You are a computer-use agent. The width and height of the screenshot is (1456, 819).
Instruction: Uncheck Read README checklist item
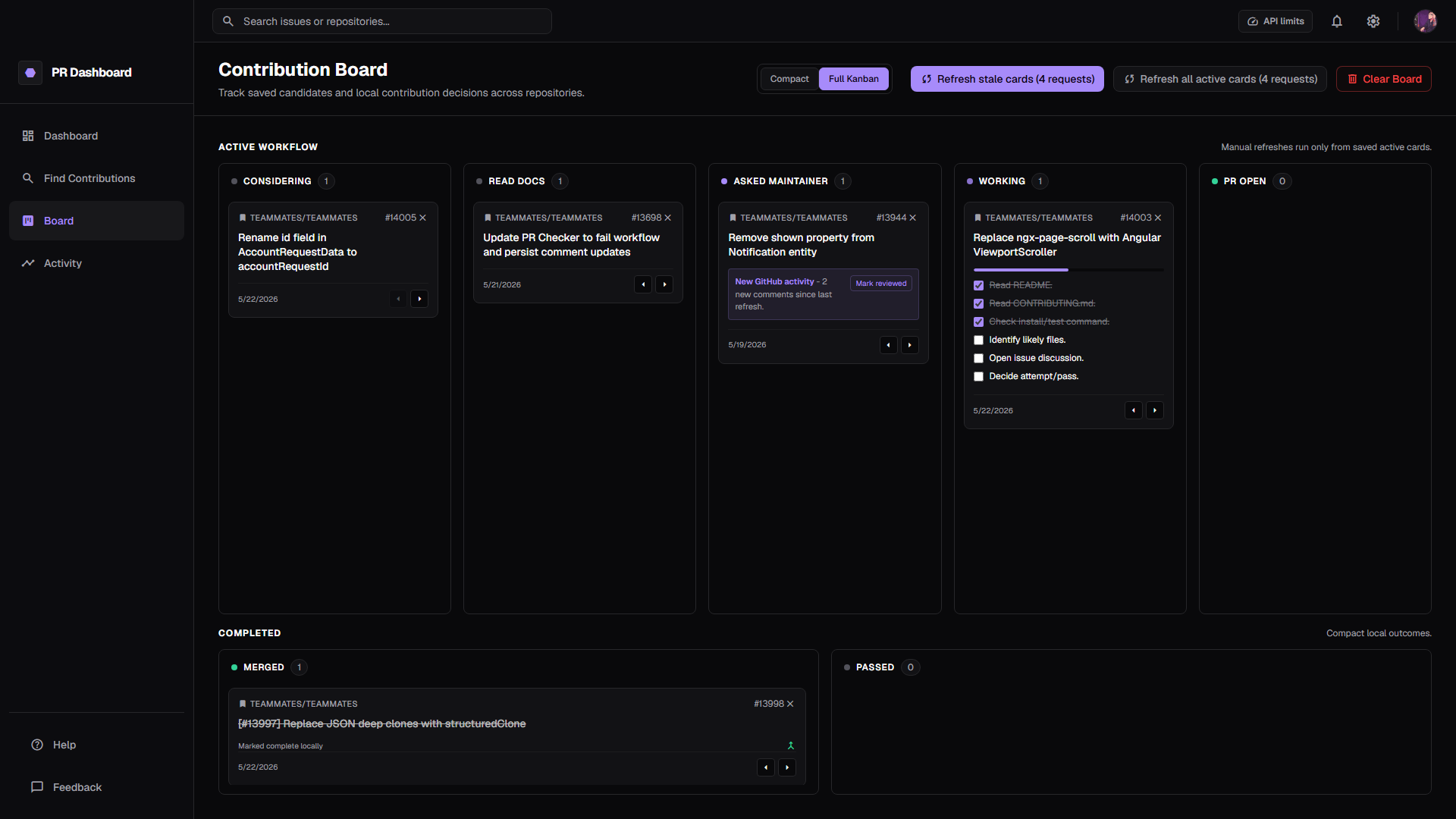point(978,286)
